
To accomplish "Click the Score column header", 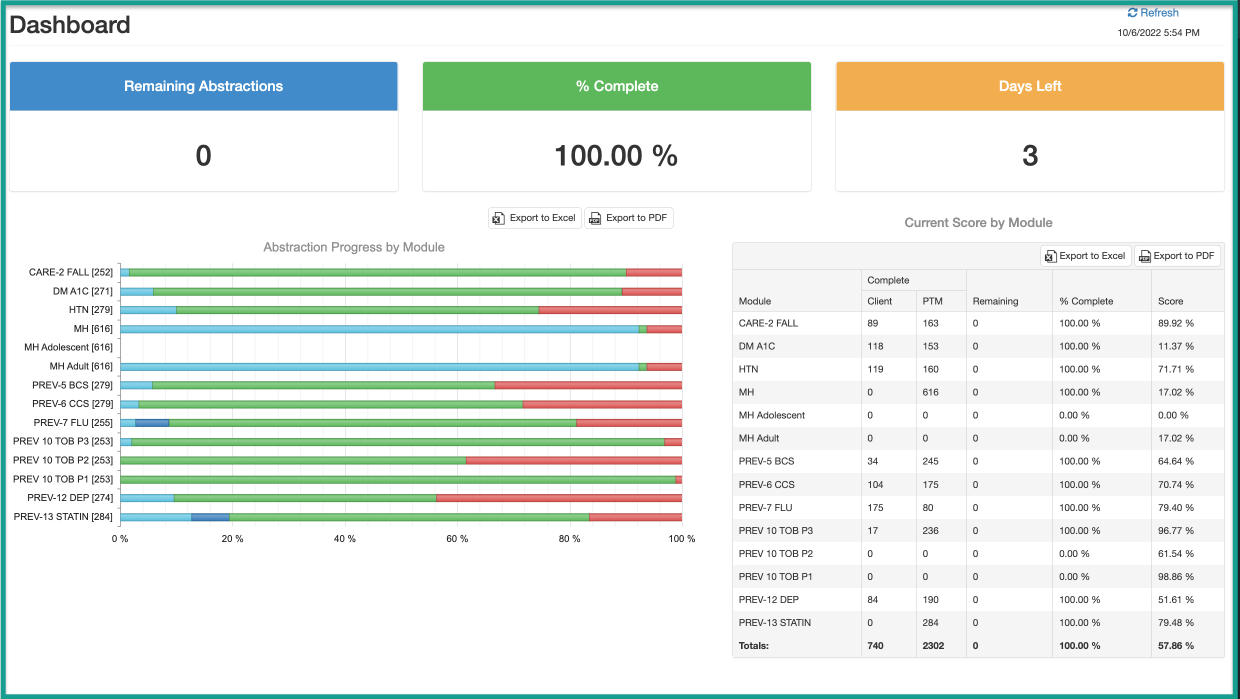I will tap(1170, 300).
